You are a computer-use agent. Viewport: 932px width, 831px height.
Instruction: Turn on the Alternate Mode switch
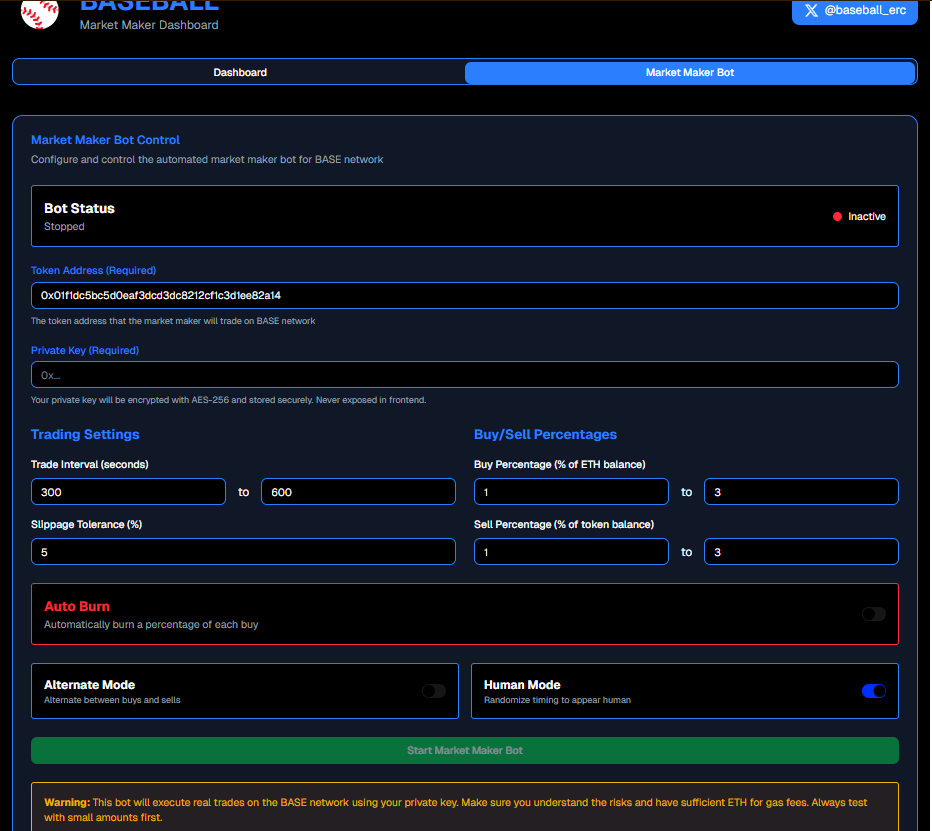(x=434, y=691)
